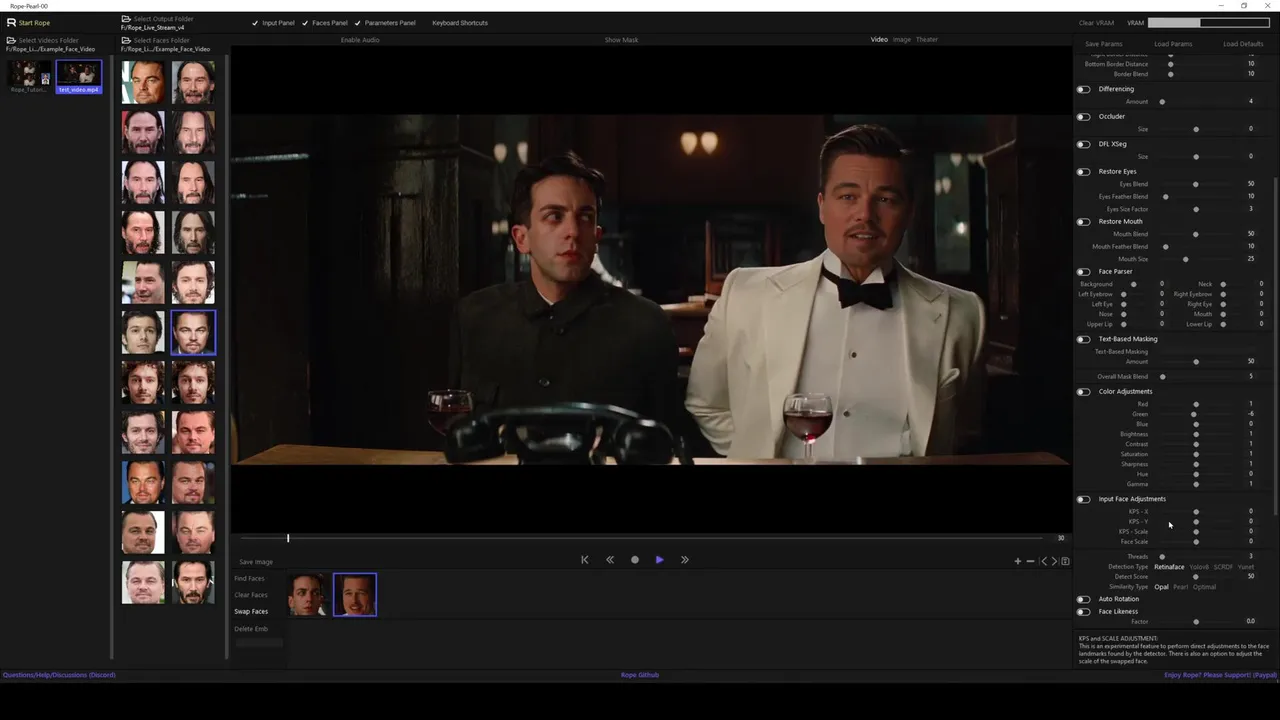The width and height of the screenshot is (1280, 720).
Task: Click Show Mask
Action: pos(621,40)
